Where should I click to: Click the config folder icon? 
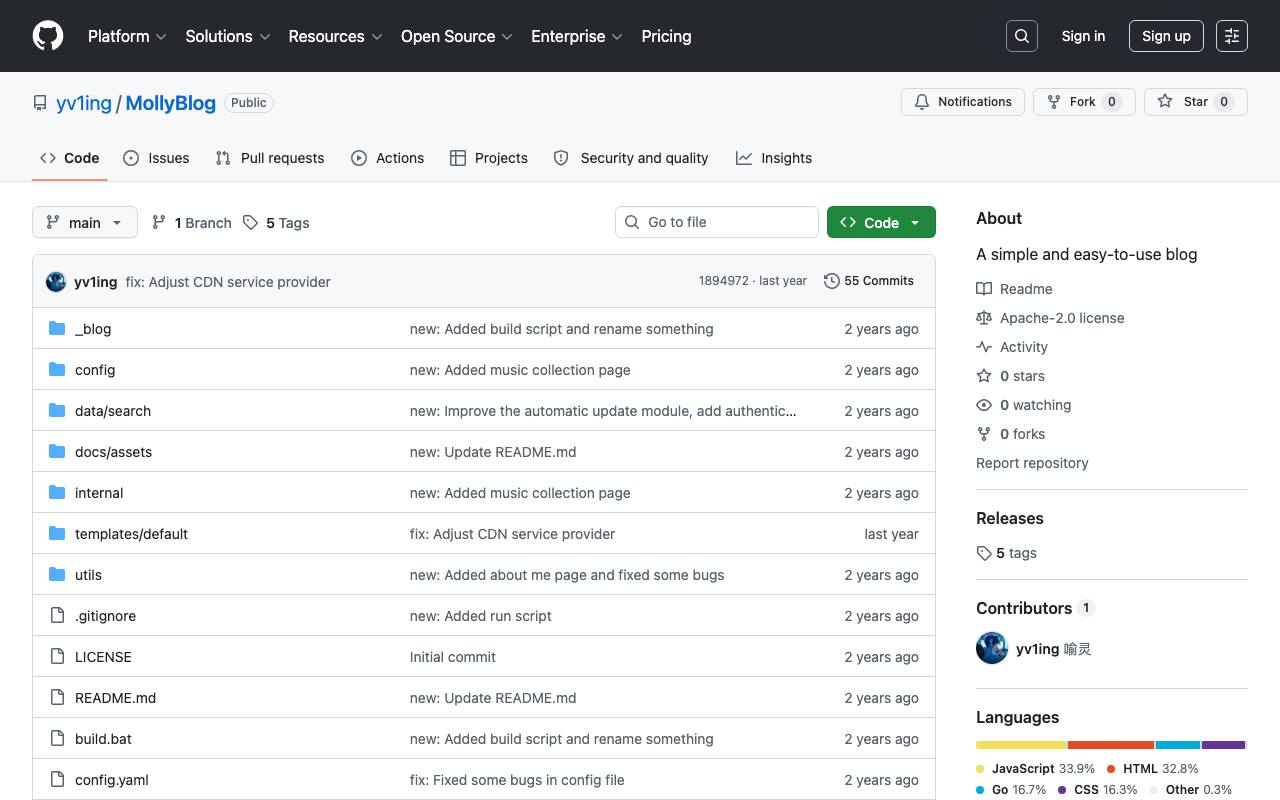click(57, 370)
